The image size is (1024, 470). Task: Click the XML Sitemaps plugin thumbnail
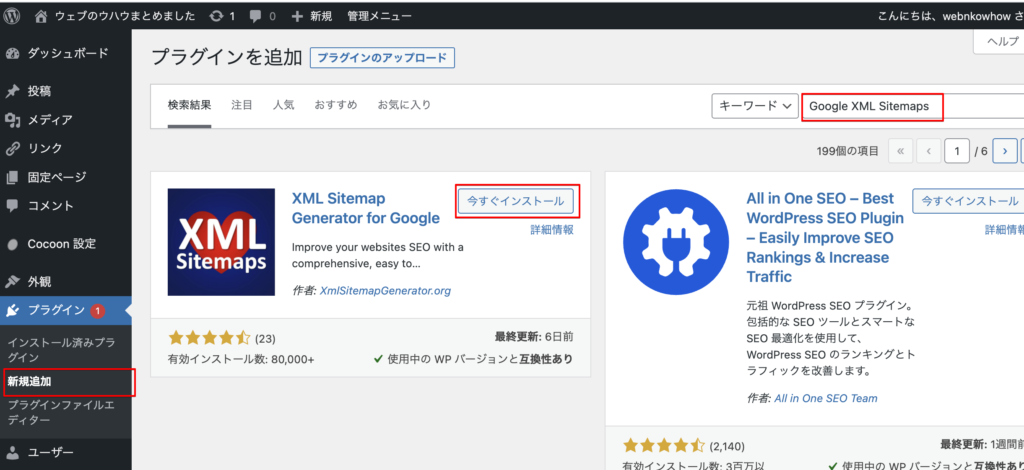221,242
